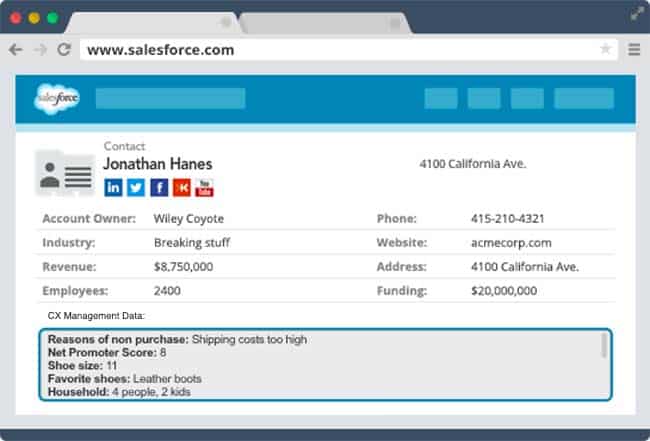The height and width of the screenshot is (441, 650).
Task: Close the second browser tab
Action: 395,23
